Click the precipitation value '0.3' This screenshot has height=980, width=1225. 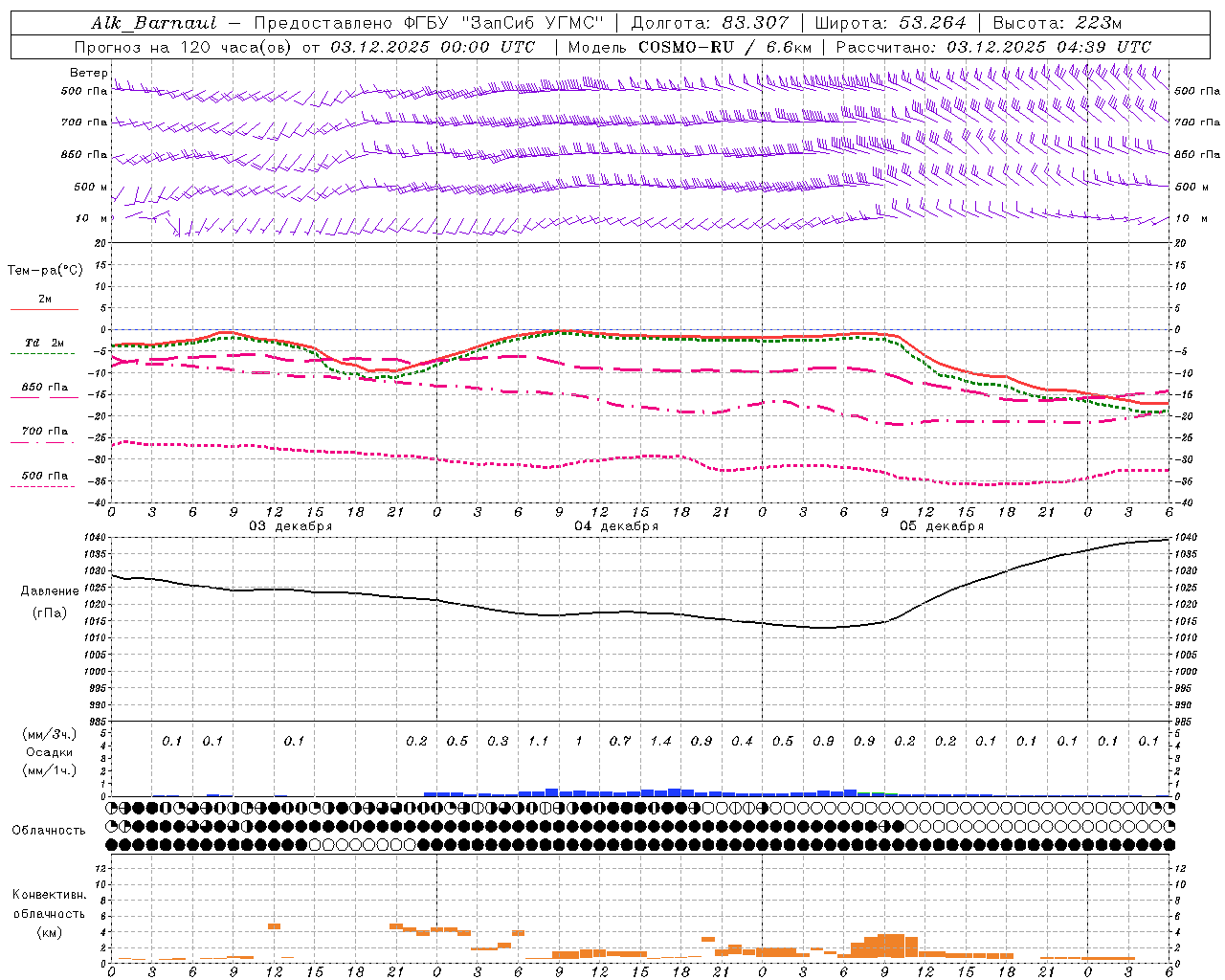coord(498,741)
